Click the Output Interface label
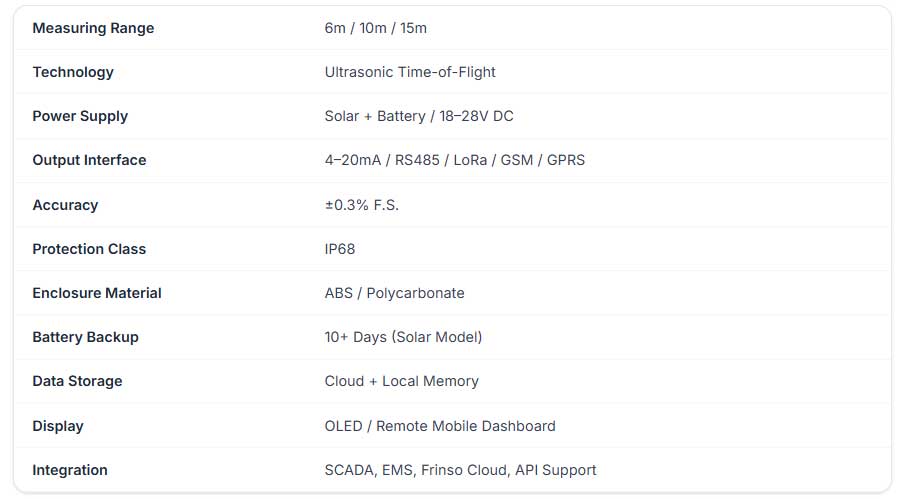This screenshot has height=499, width=903. (89, 160)
